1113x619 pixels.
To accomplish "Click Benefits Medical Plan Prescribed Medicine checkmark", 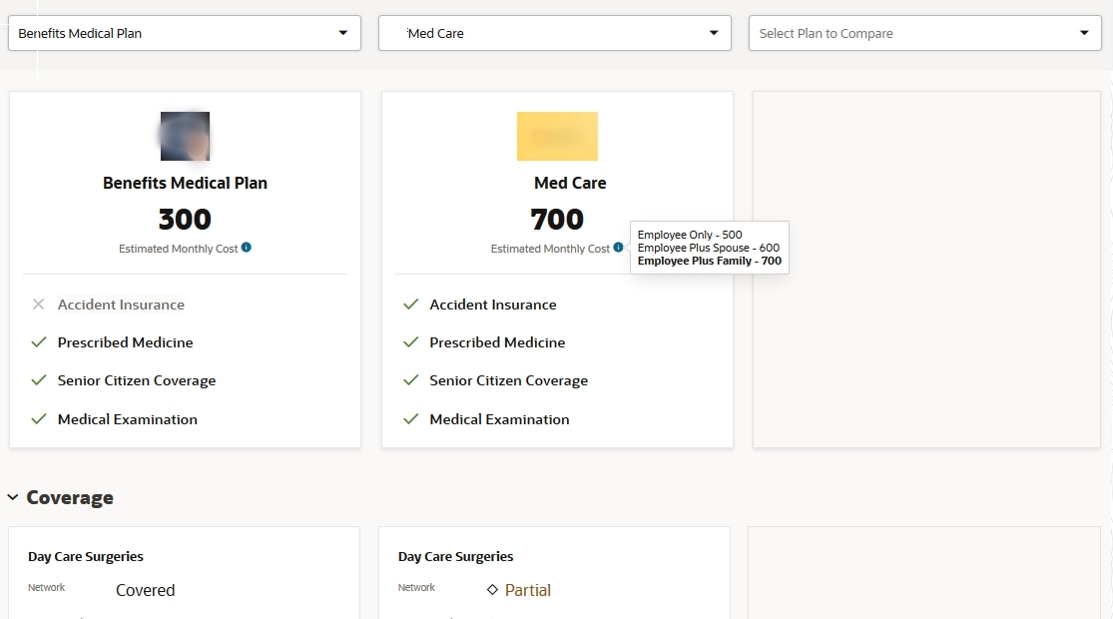I will (39, 342).
